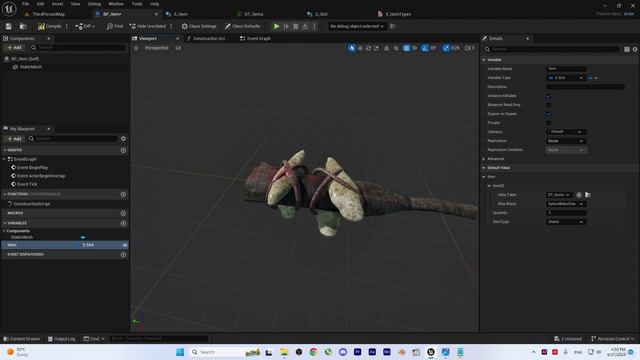
Task: Open the debug object selector dropdown
Action: pos(357,26)
